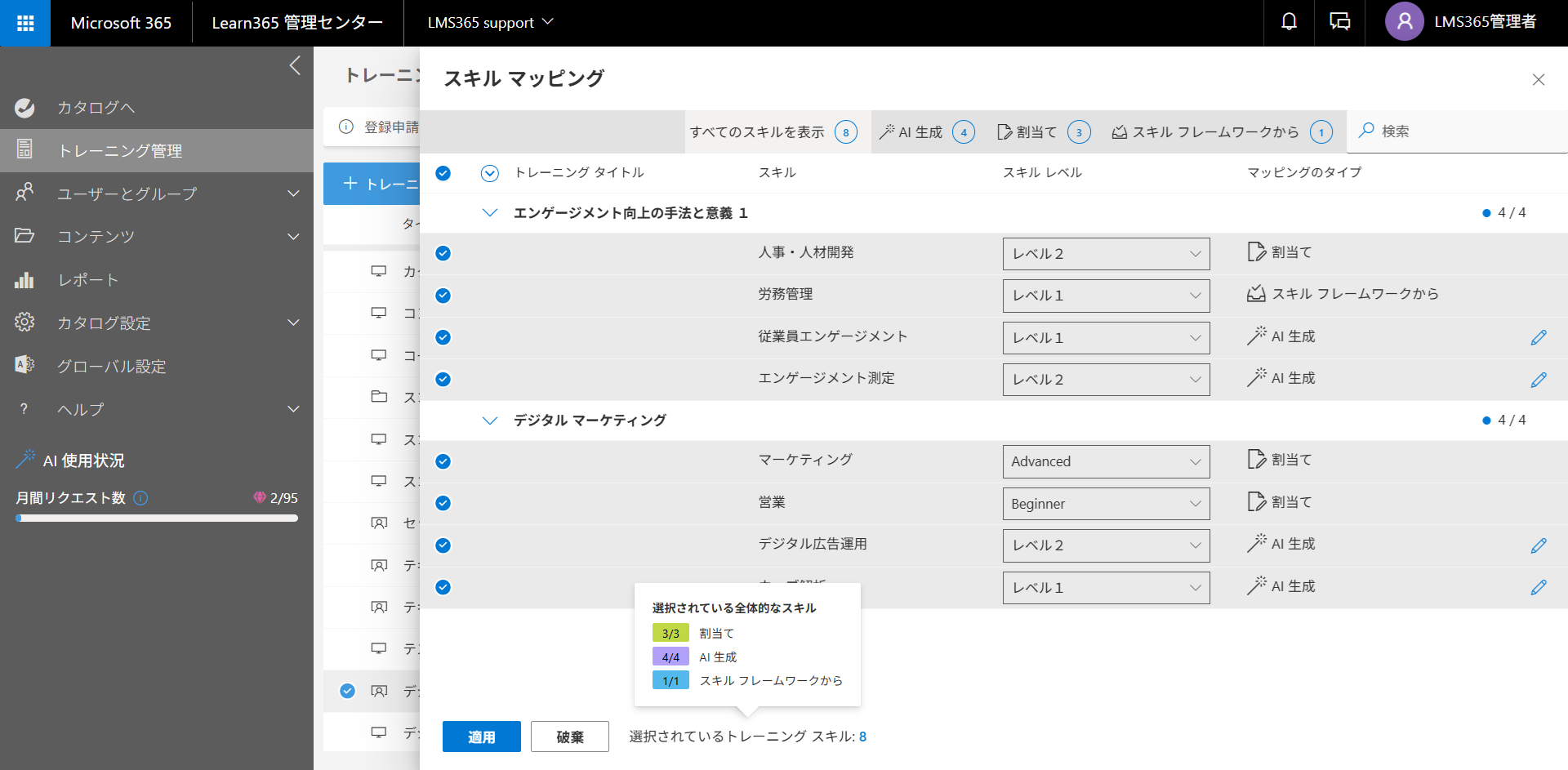Click the catalog settings gear icon

pyautogui.click(x=24, y=323)
